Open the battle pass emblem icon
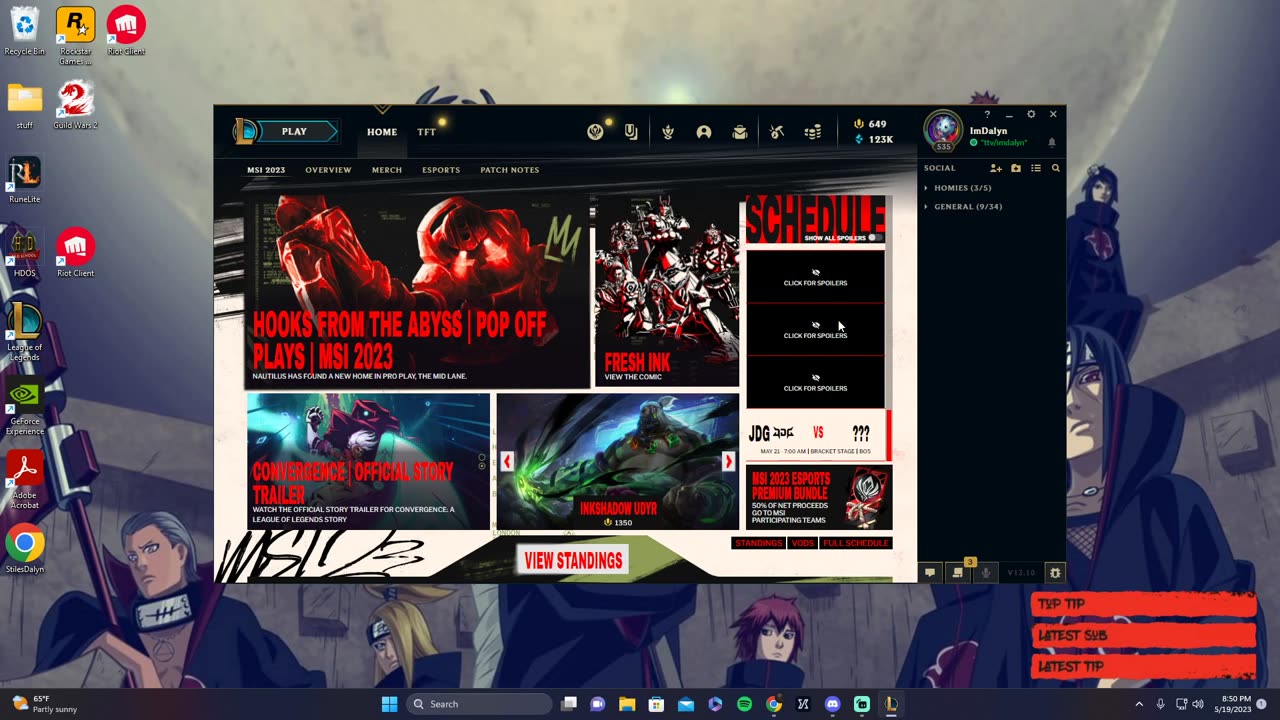This screenshot has height=720, width=1280. (x=595, y=132)
